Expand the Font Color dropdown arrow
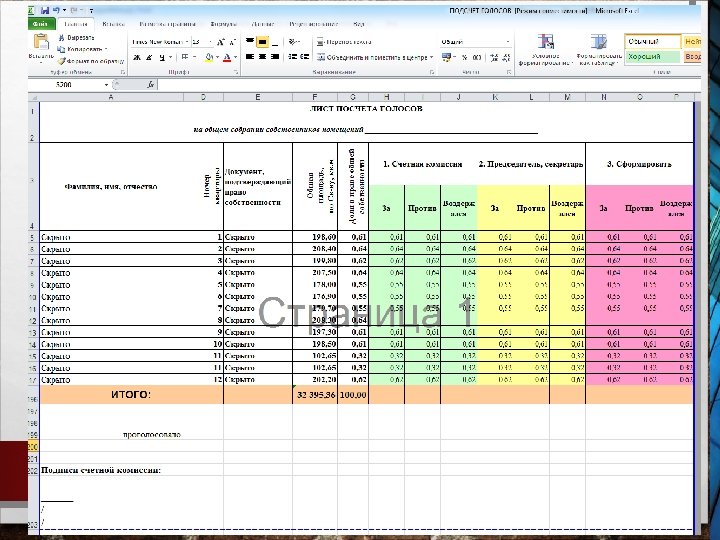The height and width of the screenshot is (540, 720). coord(235,57)
